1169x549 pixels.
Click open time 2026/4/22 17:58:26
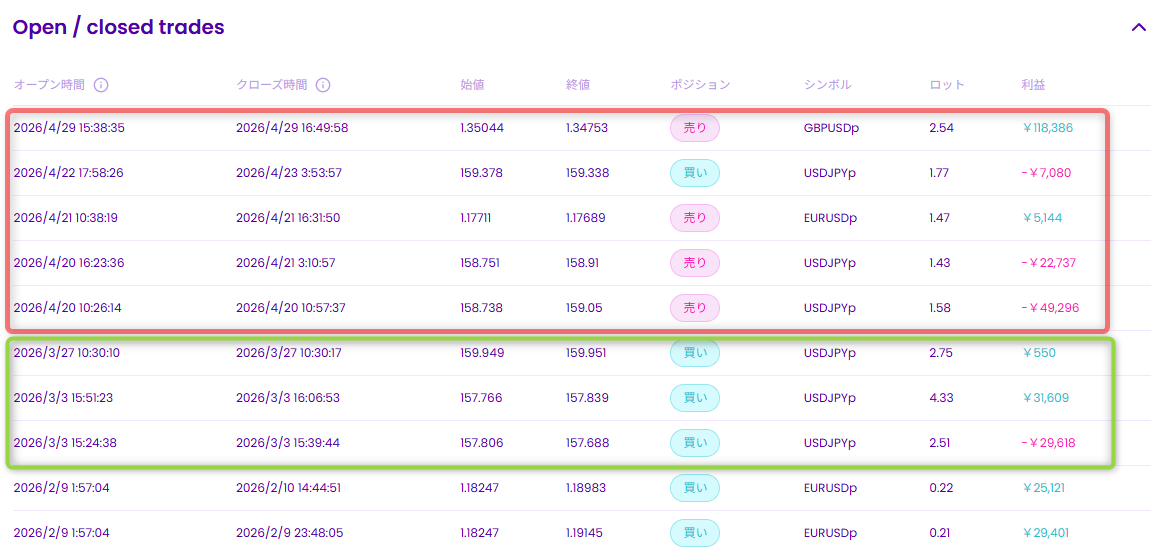tap(69, 173)
